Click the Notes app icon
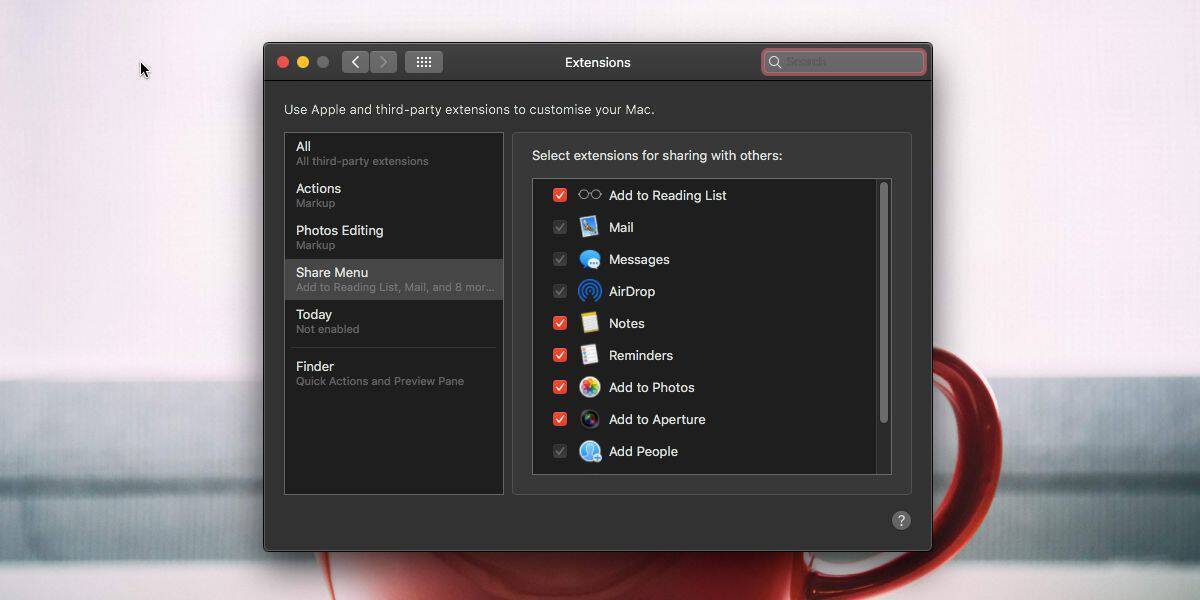The width and height of the screenshot is (1200, 600). click(x=590, y=323)
